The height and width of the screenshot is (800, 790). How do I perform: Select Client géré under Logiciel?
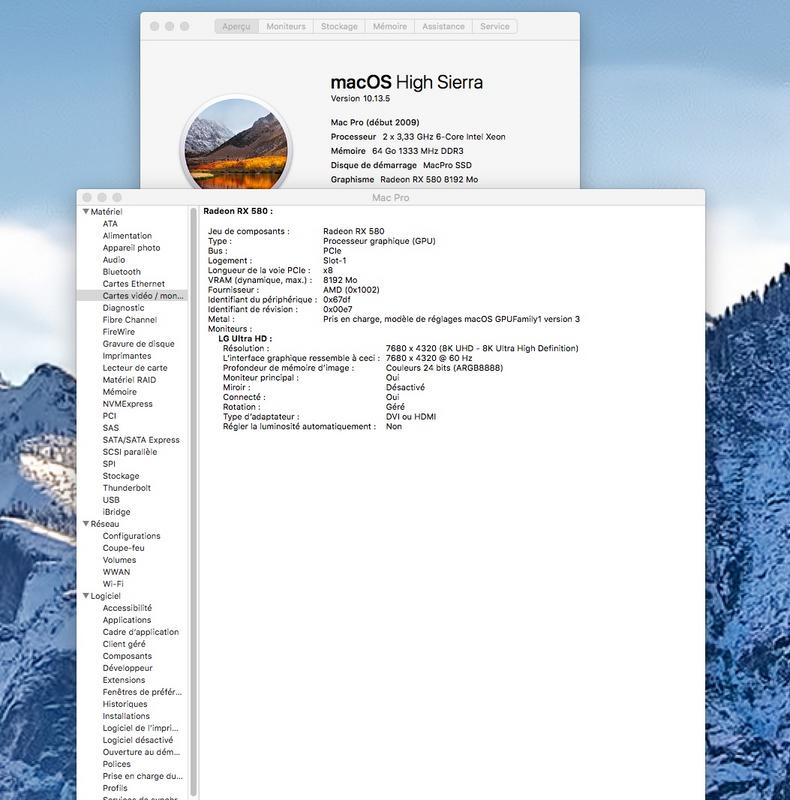124,644
